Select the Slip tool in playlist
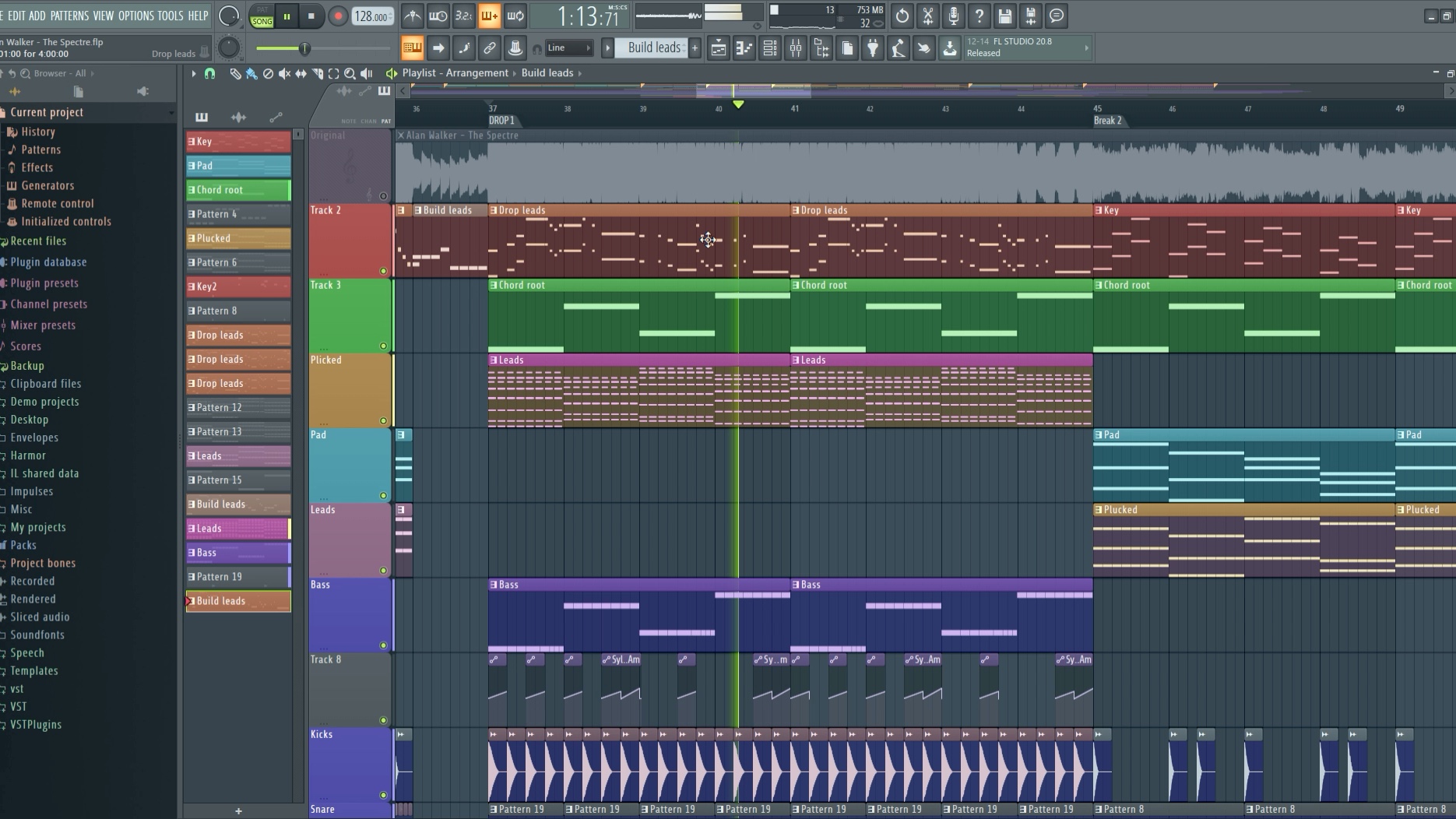The image size is (1456, 819). tap(301, 73)
